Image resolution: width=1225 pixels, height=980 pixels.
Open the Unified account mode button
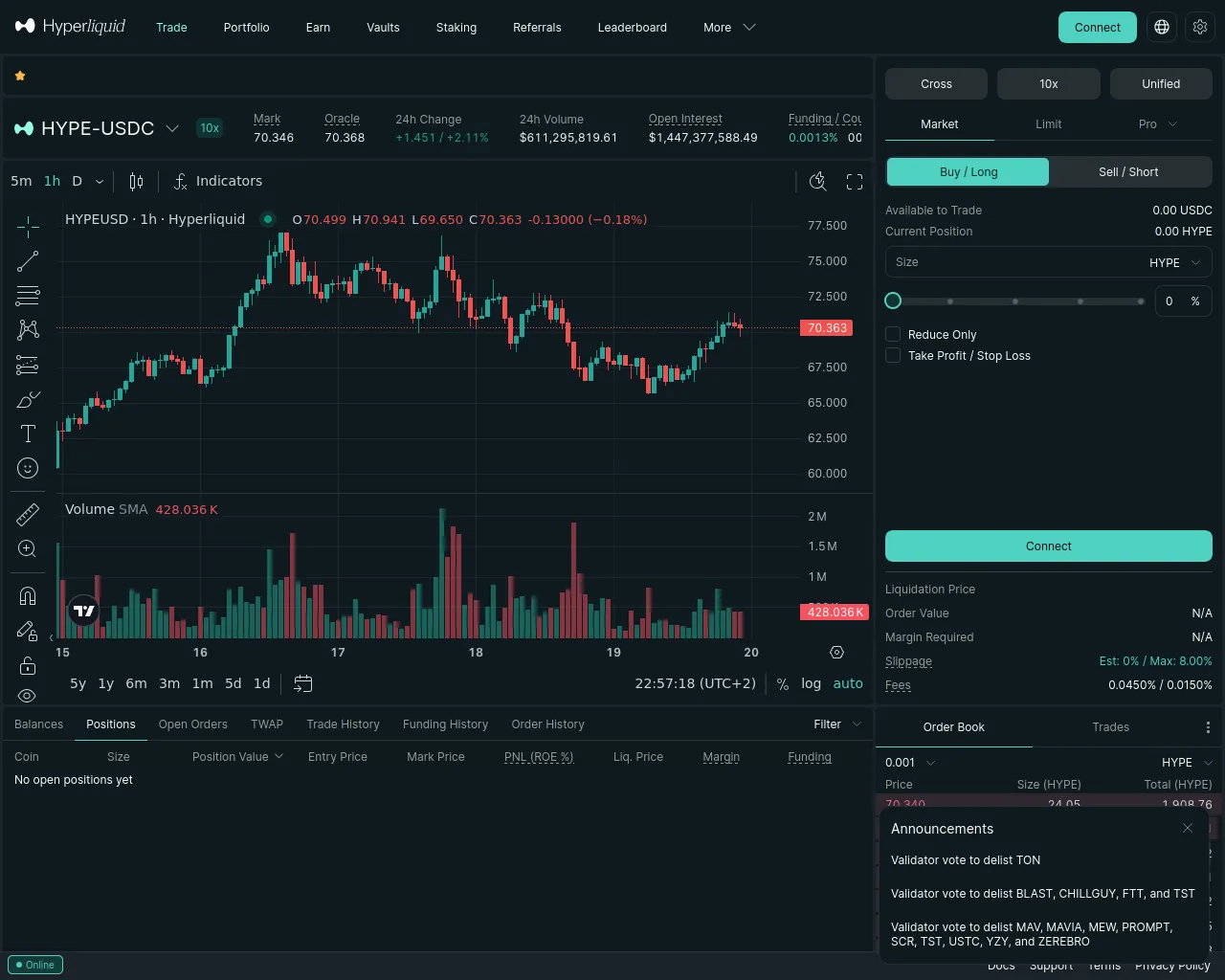1161,84
